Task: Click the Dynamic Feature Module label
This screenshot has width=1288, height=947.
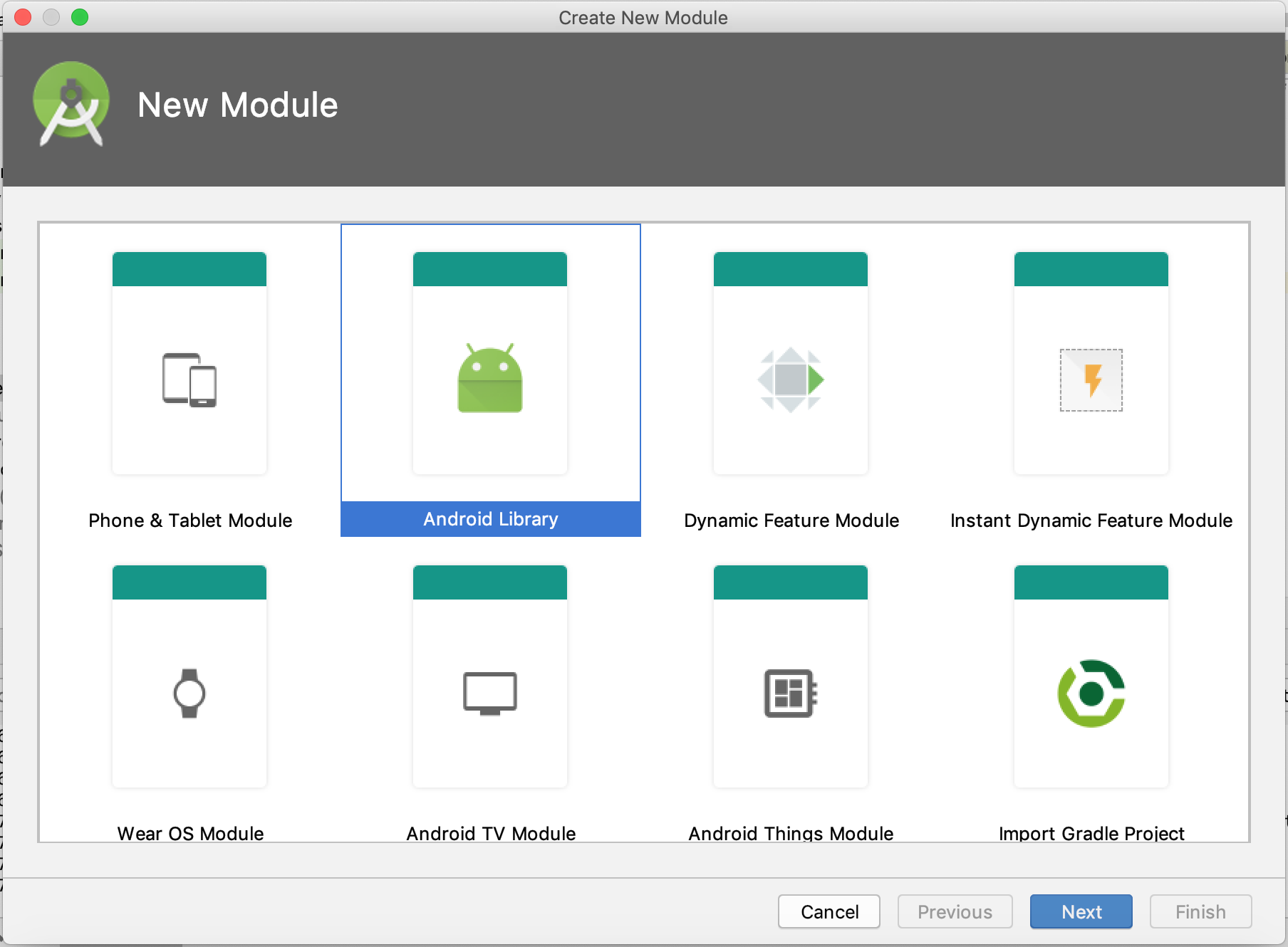Action: click(791, 520)
